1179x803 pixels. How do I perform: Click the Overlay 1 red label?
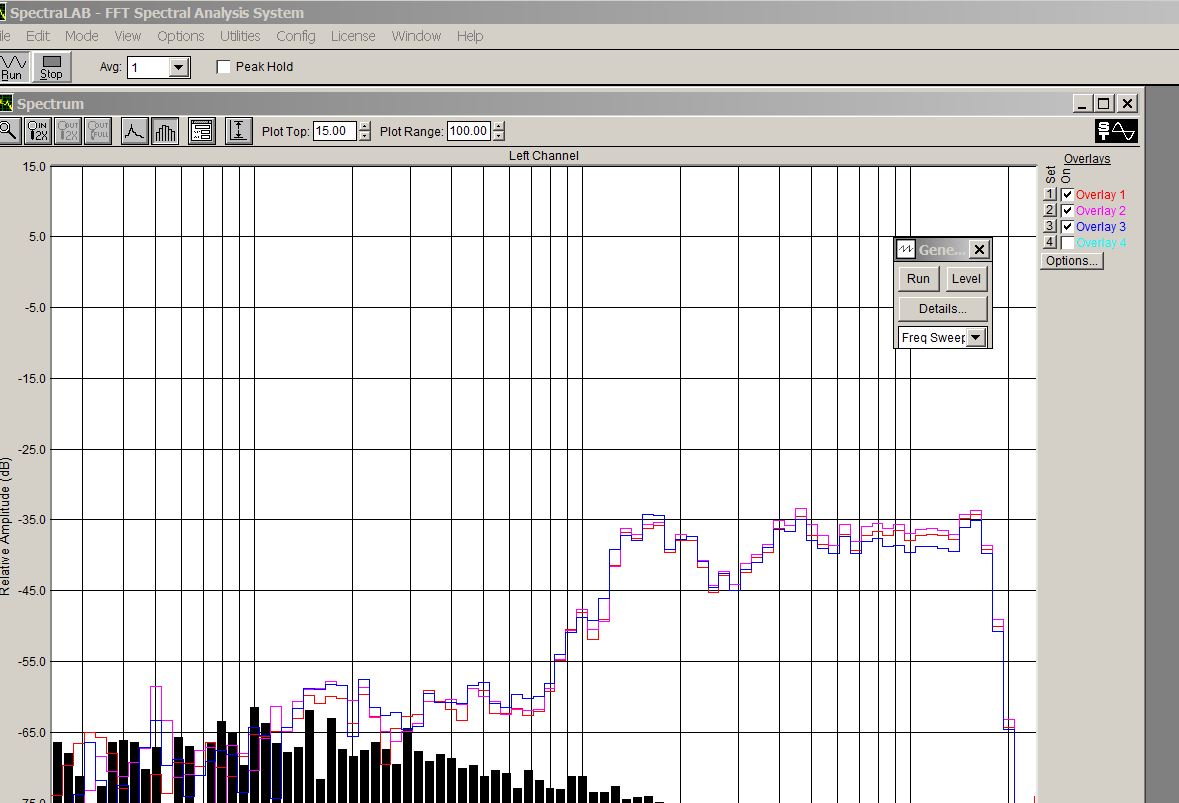tap(1100, 195)
